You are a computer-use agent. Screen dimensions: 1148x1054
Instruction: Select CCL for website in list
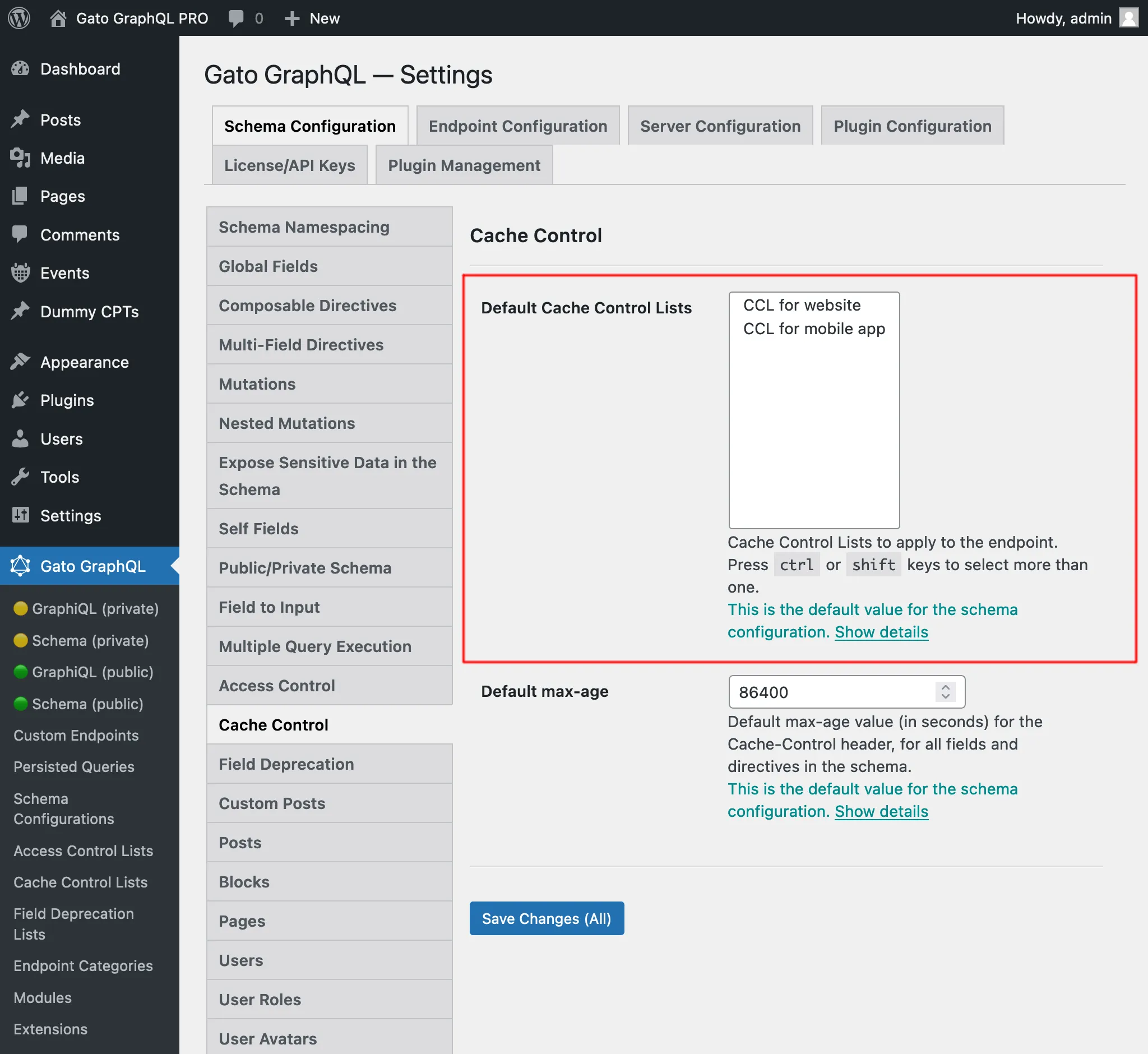coord(814,305)
